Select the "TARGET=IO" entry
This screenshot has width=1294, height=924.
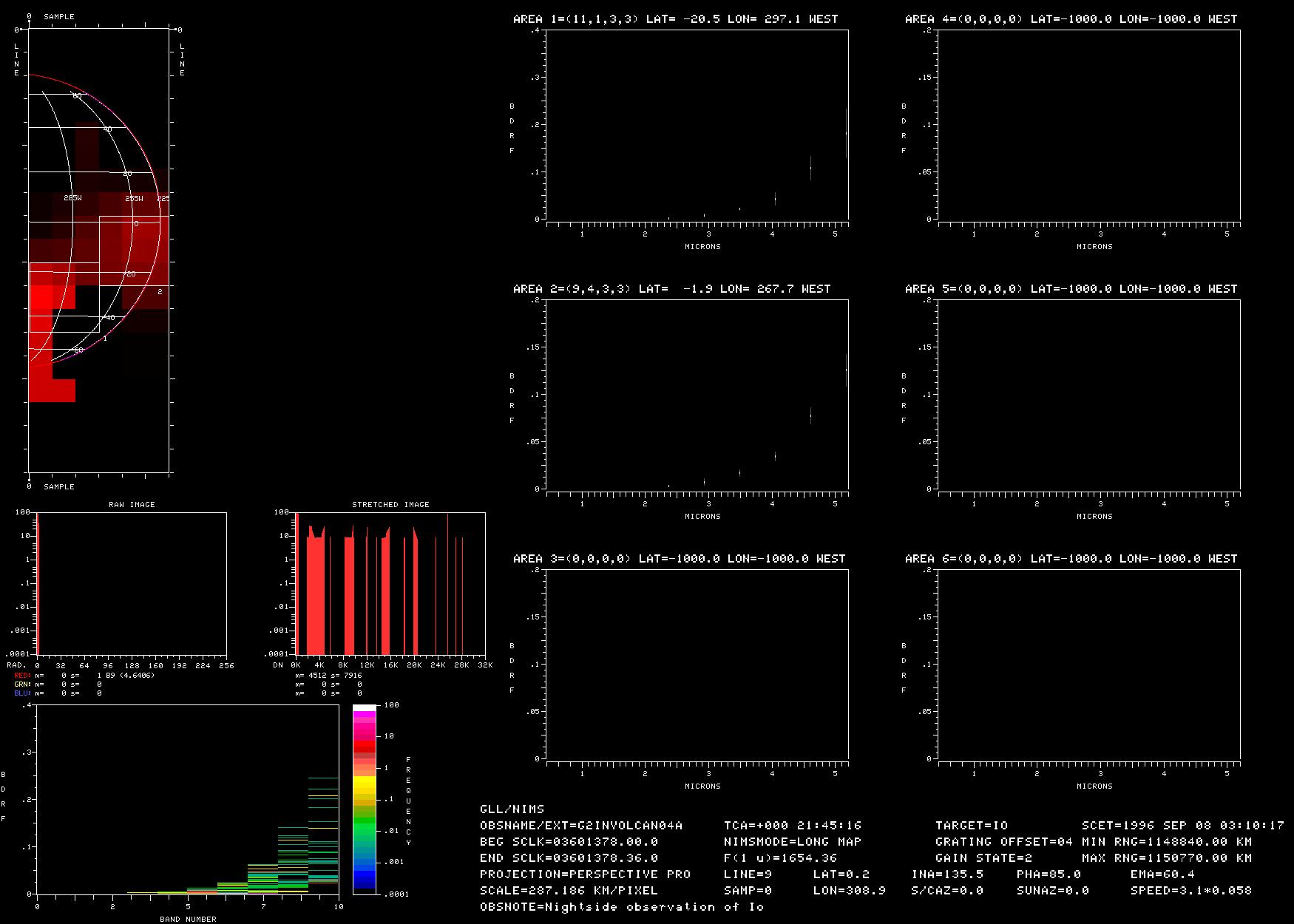pyautogui.click(x=972, y=826)
